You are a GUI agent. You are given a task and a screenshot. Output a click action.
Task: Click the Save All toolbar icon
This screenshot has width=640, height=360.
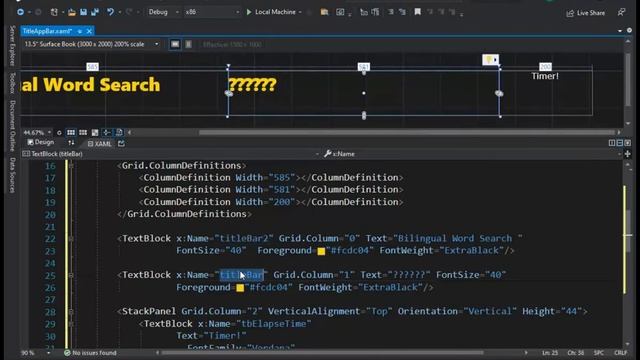(95, 12)
